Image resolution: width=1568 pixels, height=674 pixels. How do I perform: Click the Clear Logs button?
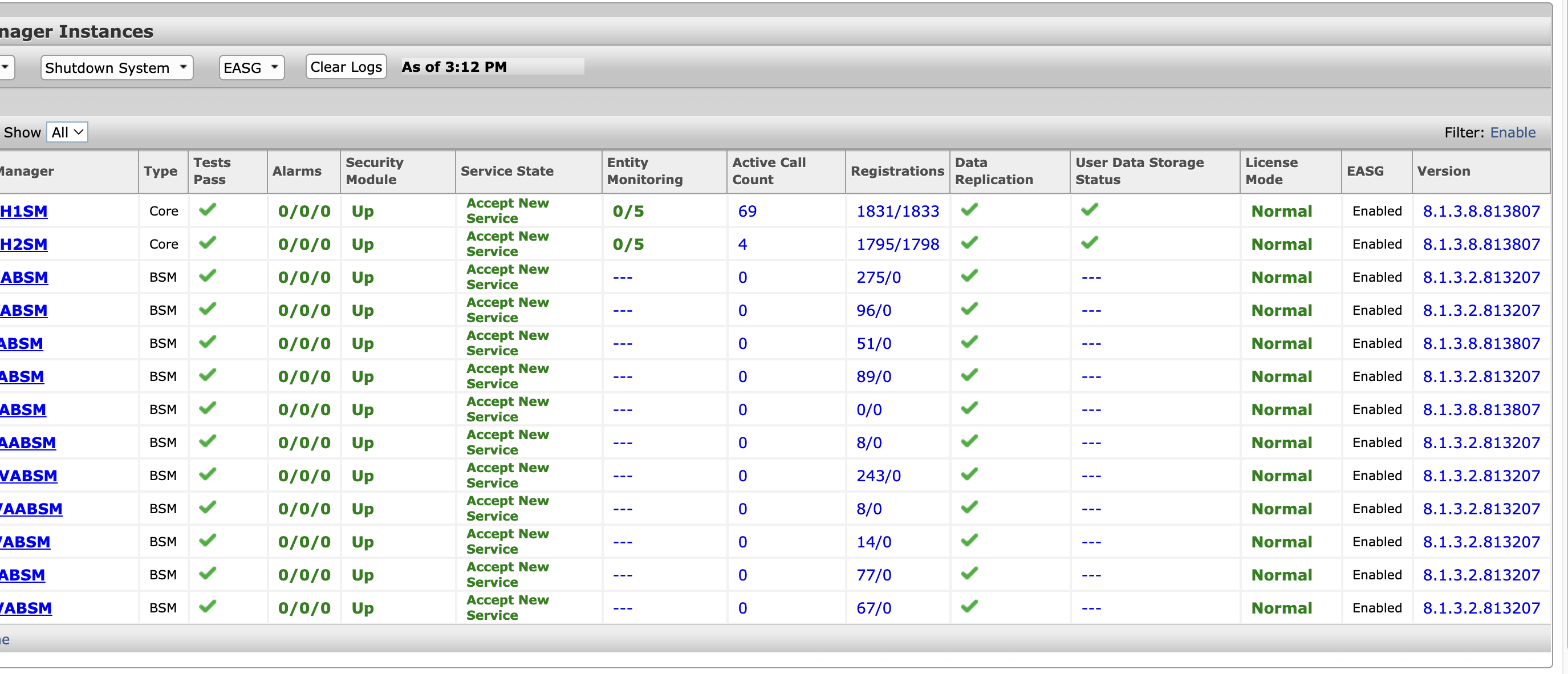(x=346, y=67)
